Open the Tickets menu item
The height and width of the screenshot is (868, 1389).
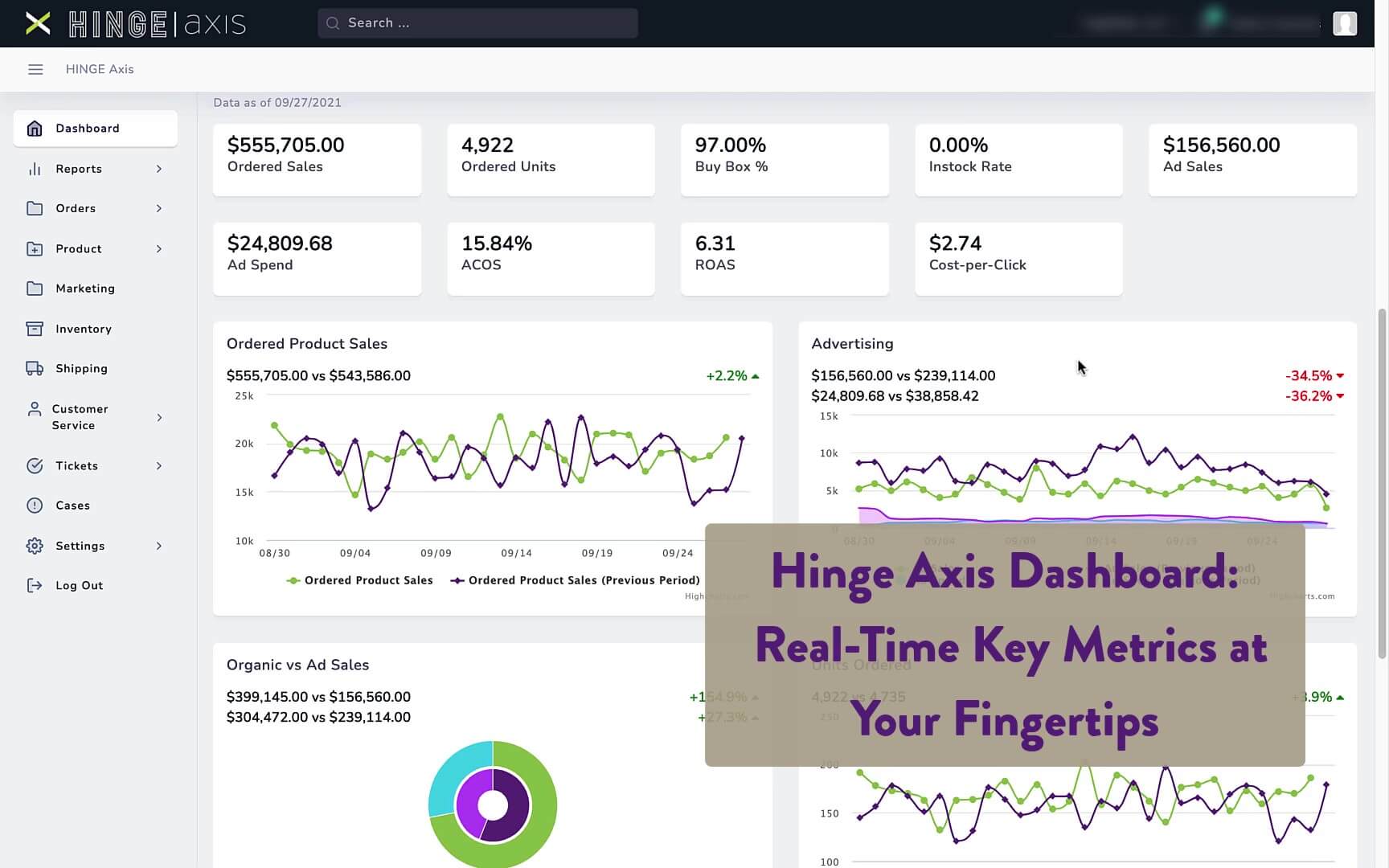point(76,465)
